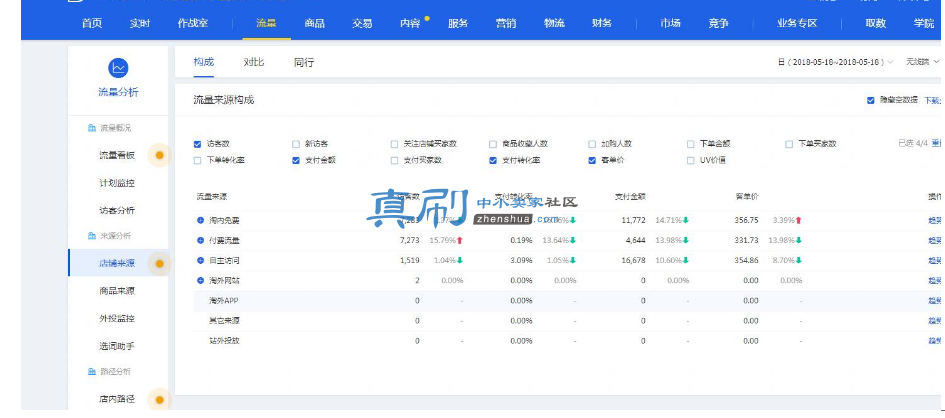This screenshot has height=418, width=945.
Task: Check the 下单金额 option
Action: tap(691, 144)
